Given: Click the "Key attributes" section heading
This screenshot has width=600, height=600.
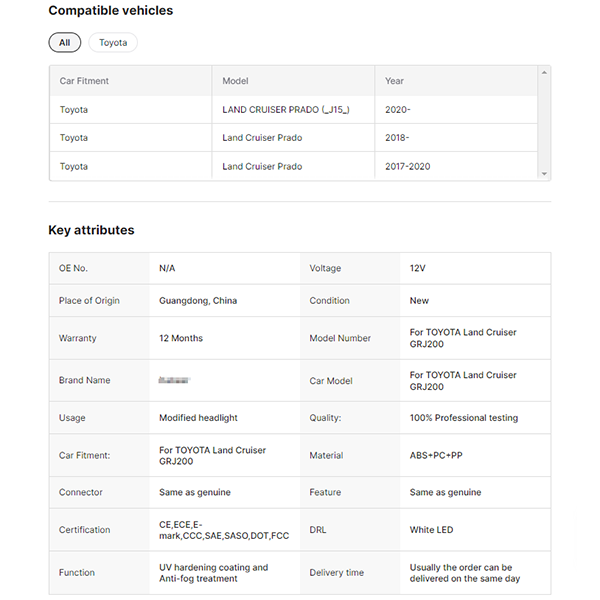Looking at the screenshot, I should click(x=91, y=230).
